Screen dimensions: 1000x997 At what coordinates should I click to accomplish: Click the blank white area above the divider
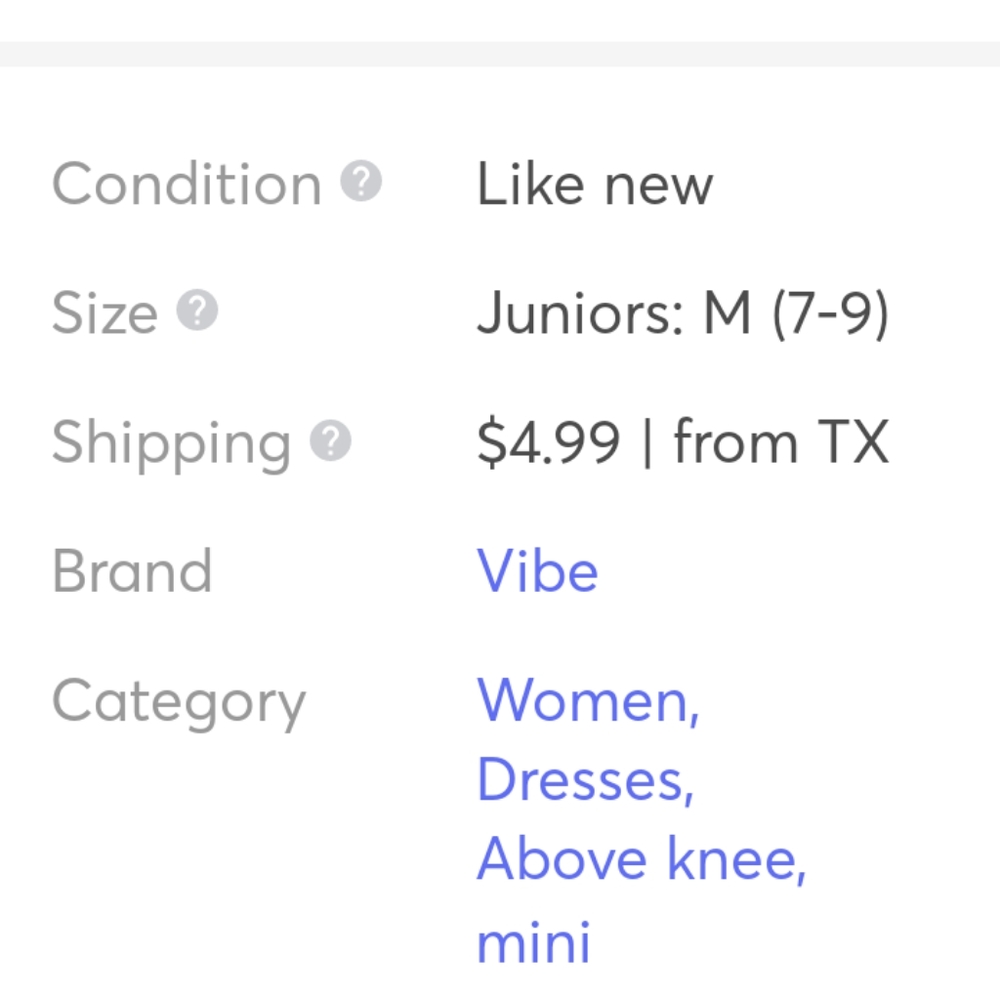pos(500,20)
